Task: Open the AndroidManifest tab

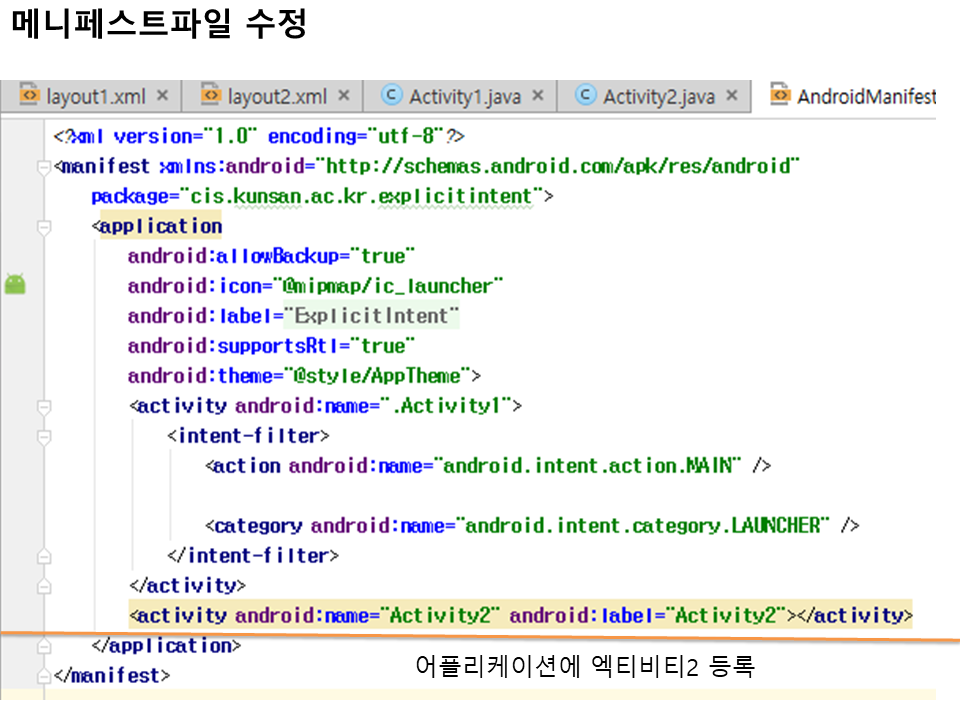Action: 865,97
